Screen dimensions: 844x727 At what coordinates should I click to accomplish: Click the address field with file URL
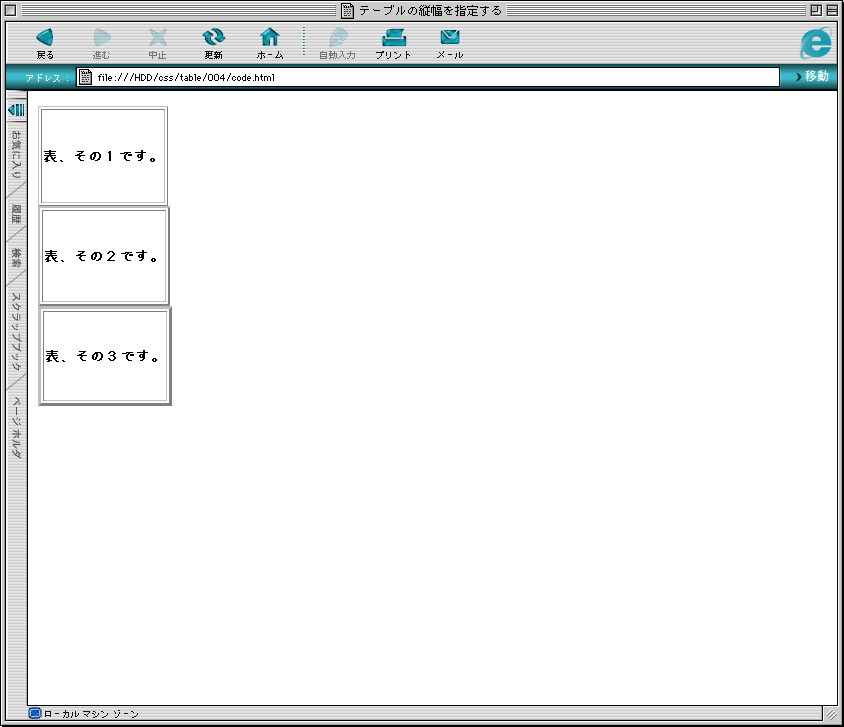pos(428,77)
